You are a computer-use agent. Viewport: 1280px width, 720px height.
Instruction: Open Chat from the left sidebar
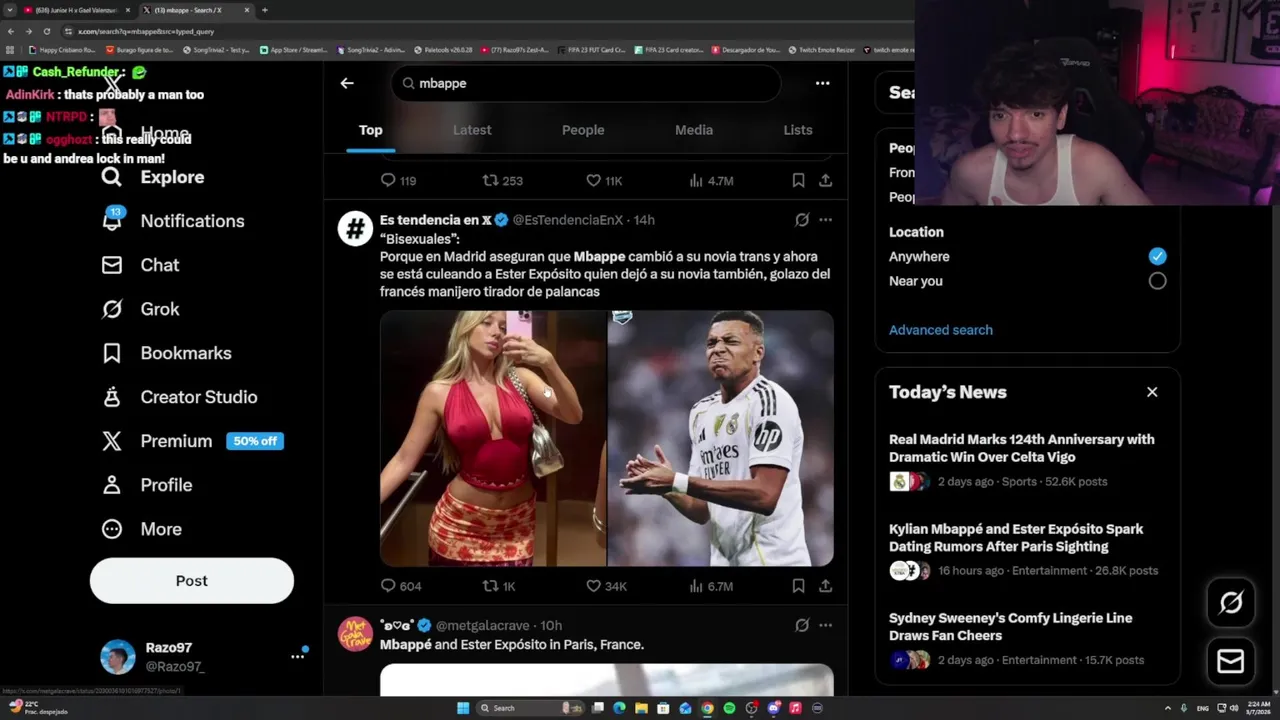click(140, 265)
